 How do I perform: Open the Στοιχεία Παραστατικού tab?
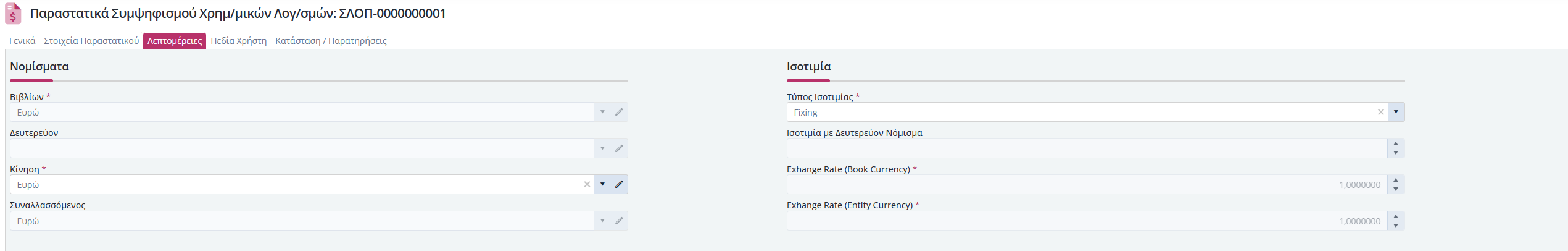91,41
